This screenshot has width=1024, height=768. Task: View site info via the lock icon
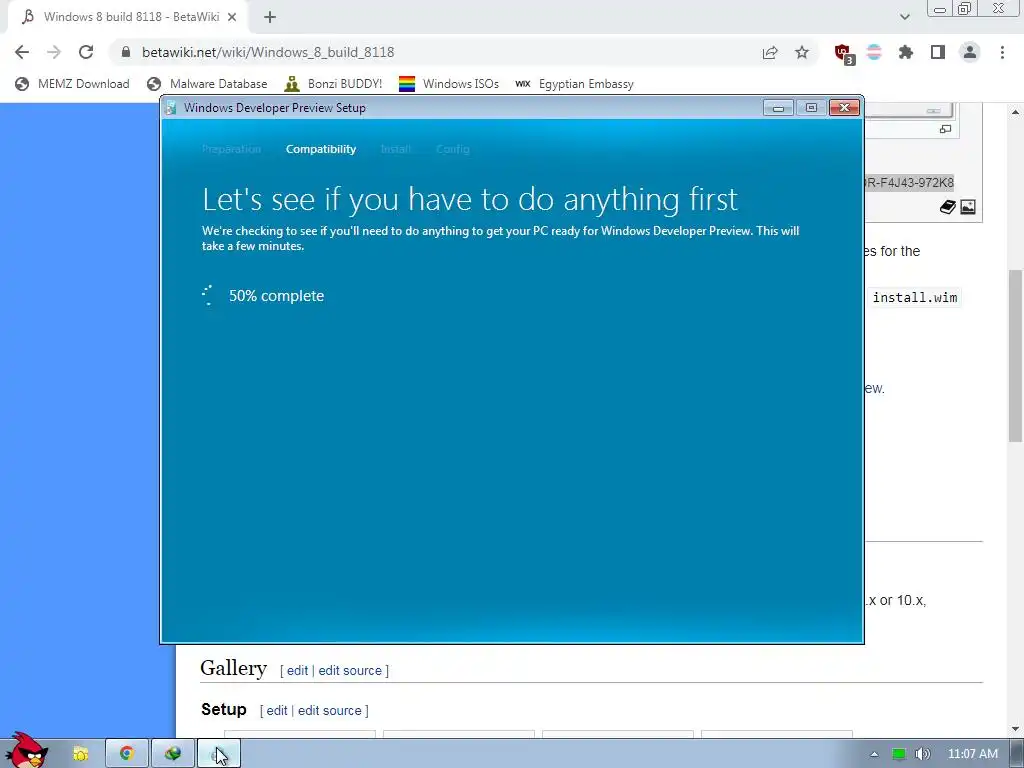[x=126, y=52]
